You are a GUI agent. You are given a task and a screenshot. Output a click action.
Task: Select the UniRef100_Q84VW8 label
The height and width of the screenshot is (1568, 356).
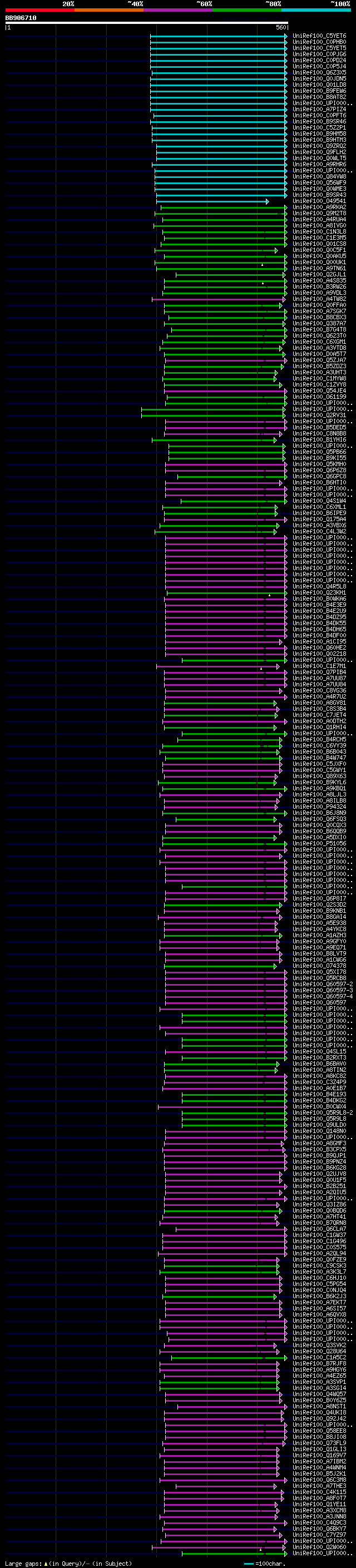pos(319,176)
